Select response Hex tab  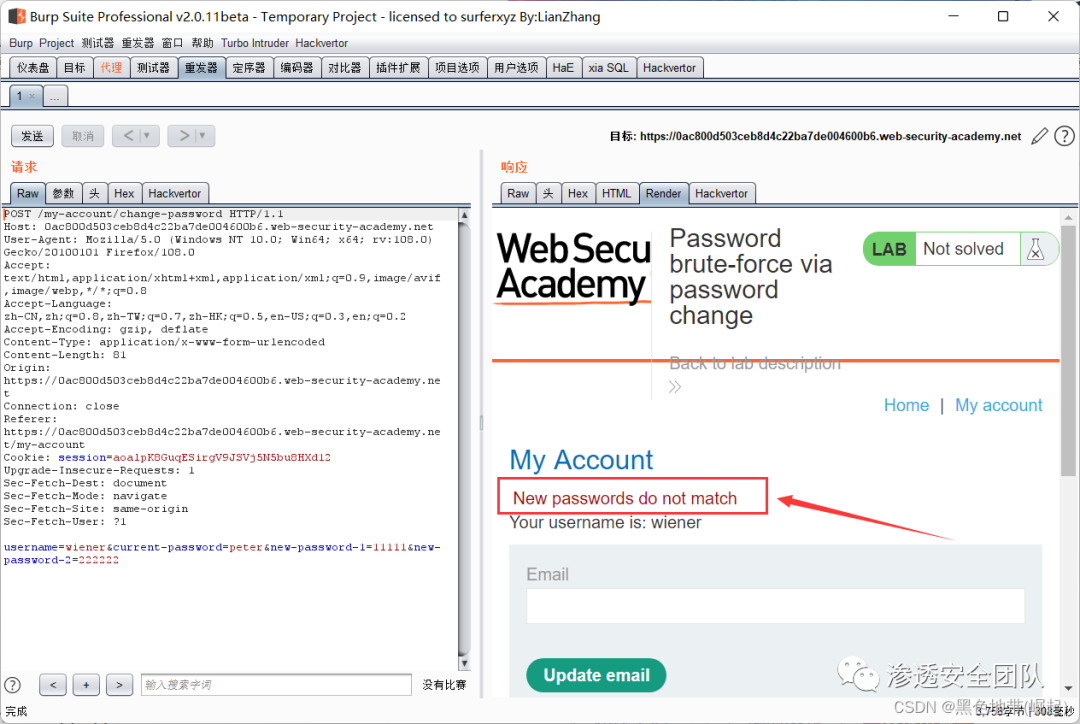tap(578, 194)
